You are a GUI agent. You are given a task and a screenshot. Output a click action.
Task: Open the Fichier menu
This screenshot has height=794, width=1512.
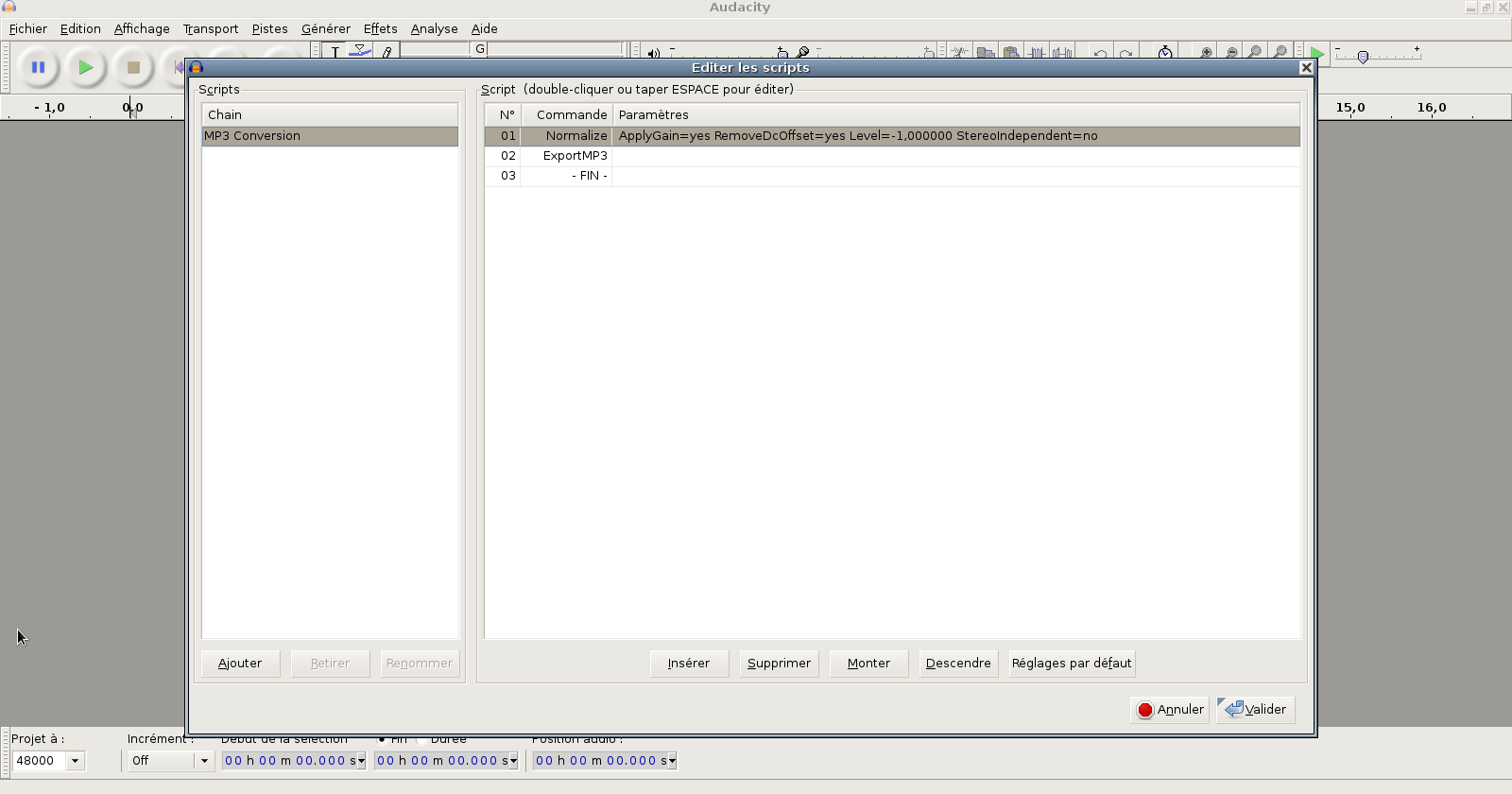(x=28, y=29)
